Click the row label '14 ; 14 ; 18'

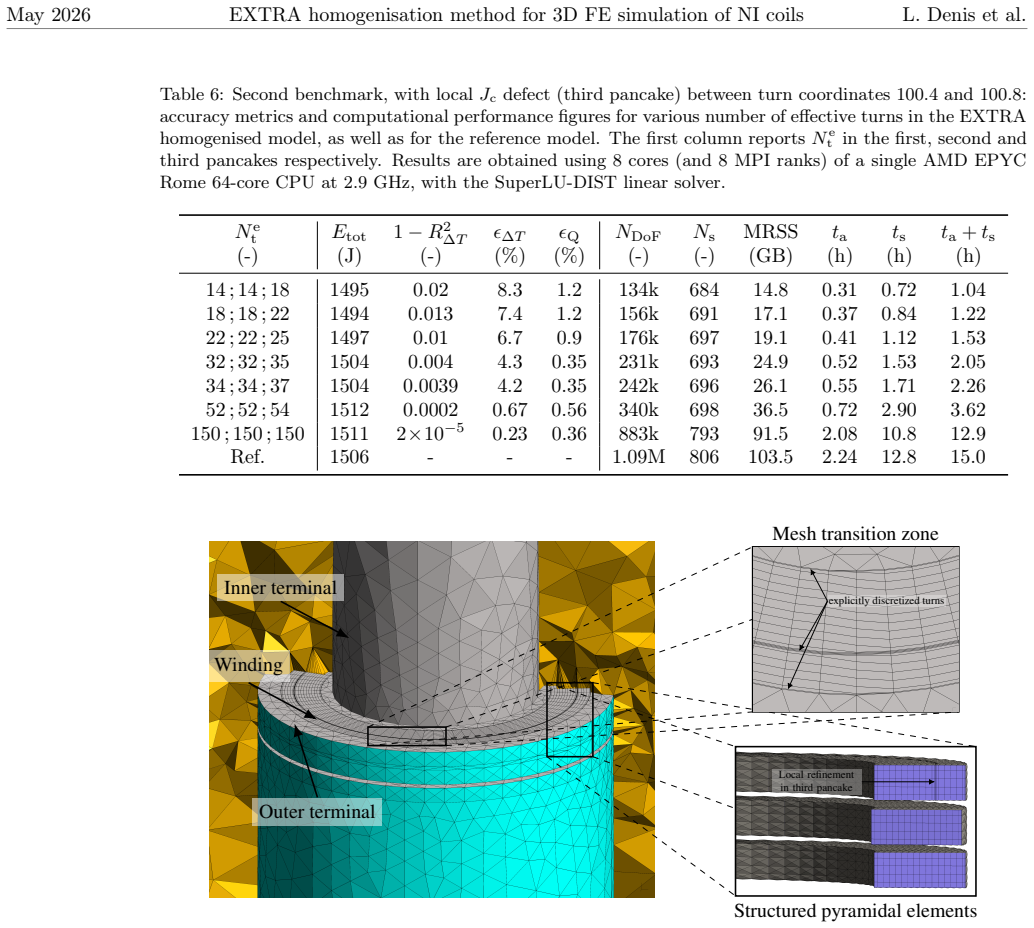click(247, 290)
